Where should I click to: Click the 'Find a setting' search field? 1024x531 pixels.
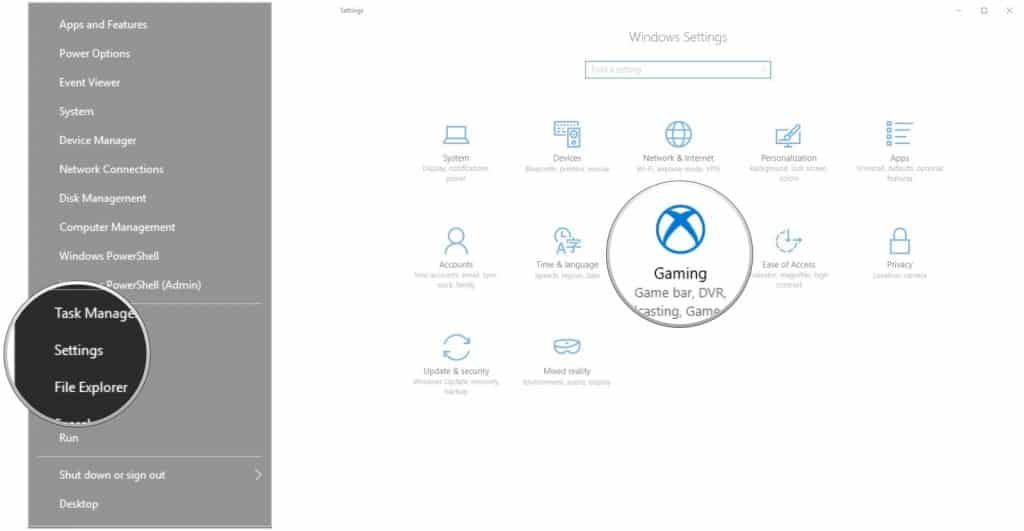[677, 69]
